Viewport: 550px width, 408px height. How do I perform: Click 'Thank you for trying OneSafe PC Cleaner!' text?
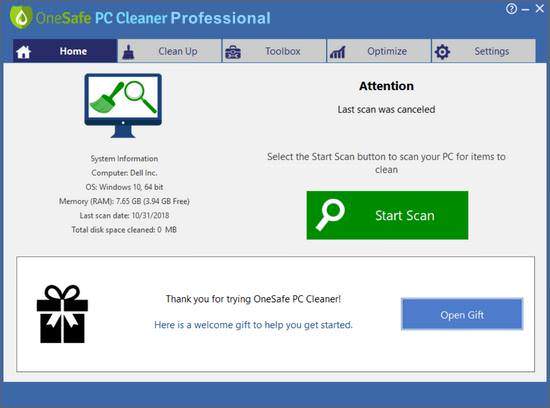pyautogui.click(x=253, y=299)
